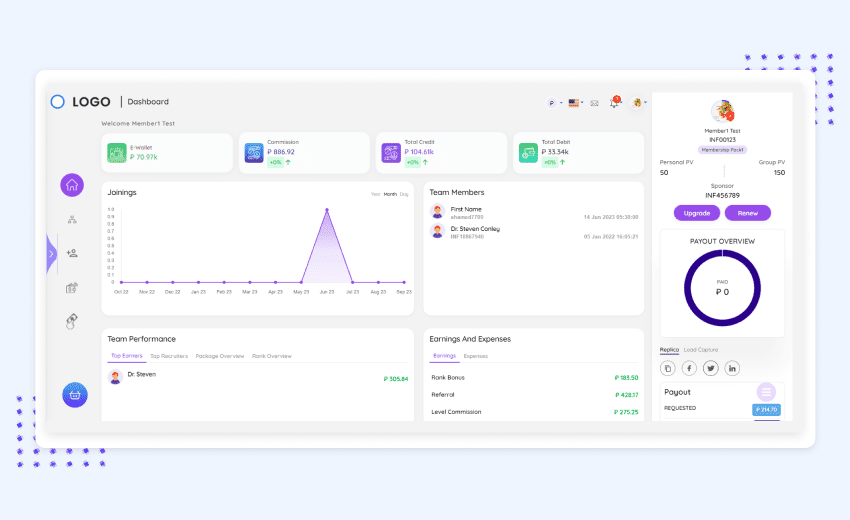Viewport: 850px width, 520px height.
Task: Click the Dashboard header title
Action: (148, 102)
